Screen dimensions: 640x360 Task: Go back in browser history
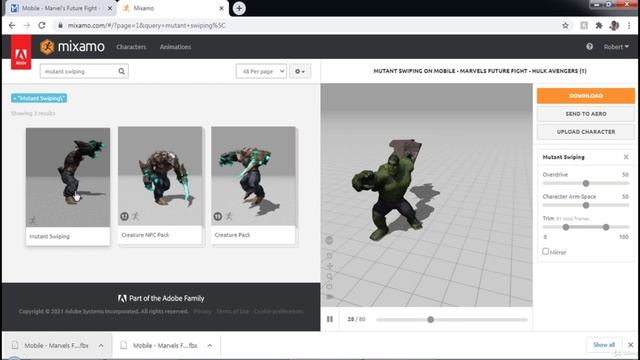pos(12,25)
